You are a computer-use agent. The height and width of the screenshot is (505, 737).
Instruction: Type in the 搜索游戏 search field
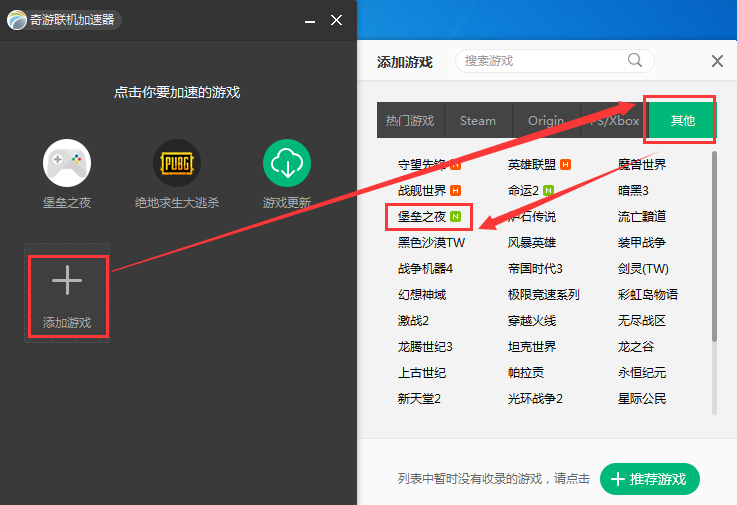click(x=555, y=61)
